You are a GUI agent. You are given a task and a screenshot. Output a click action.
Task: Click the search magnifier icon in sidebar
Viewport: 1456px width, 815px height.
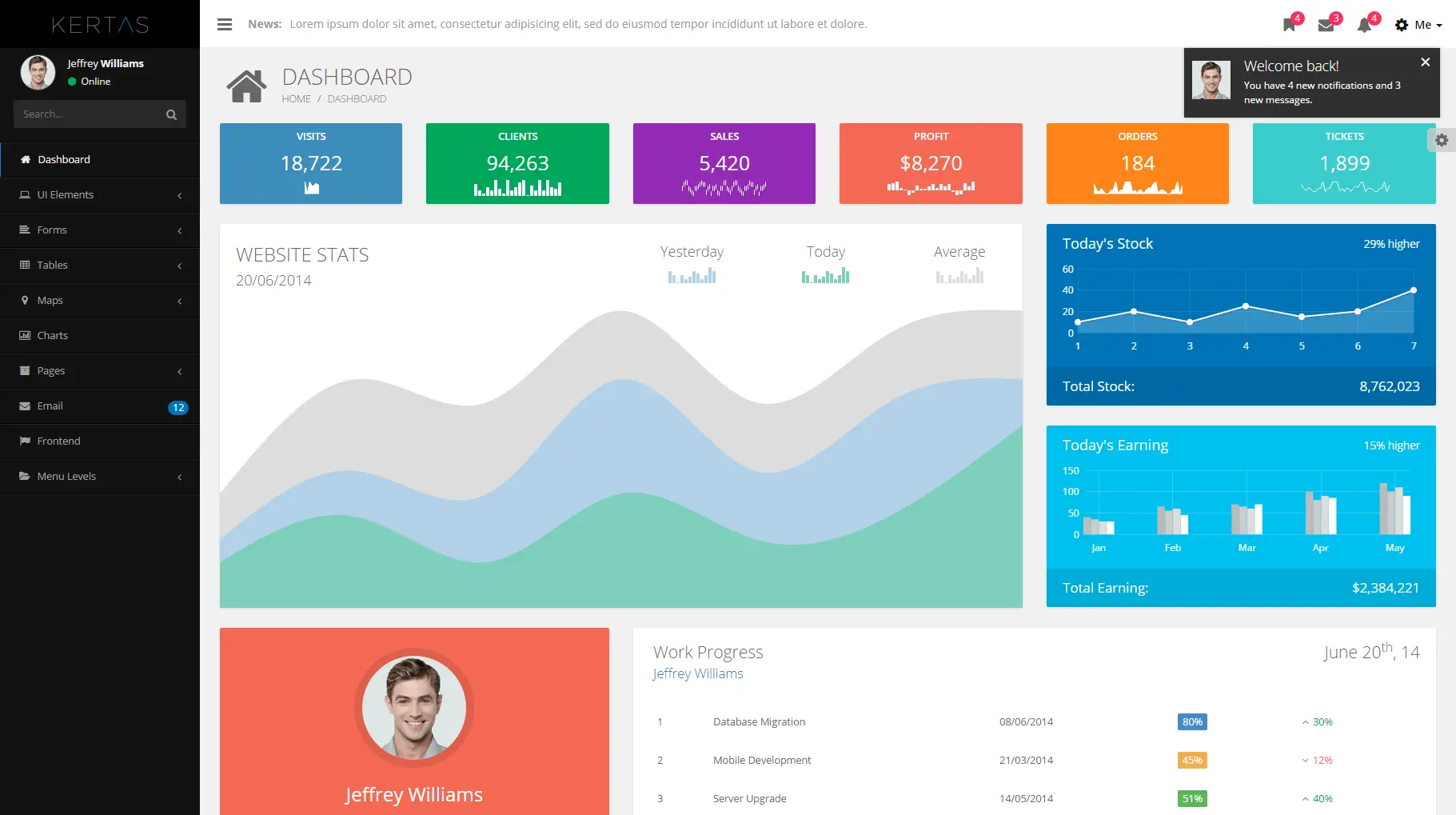(x=171, y=114)
